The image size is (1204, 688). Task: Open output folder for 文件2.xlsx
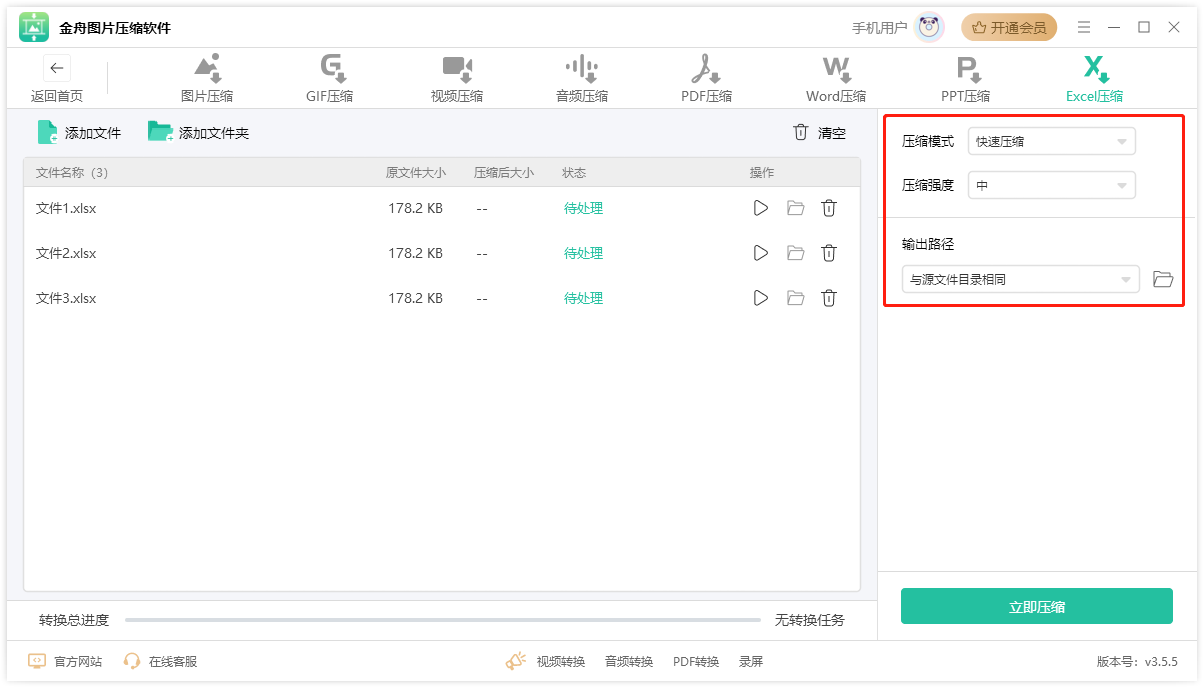(795, 253)
